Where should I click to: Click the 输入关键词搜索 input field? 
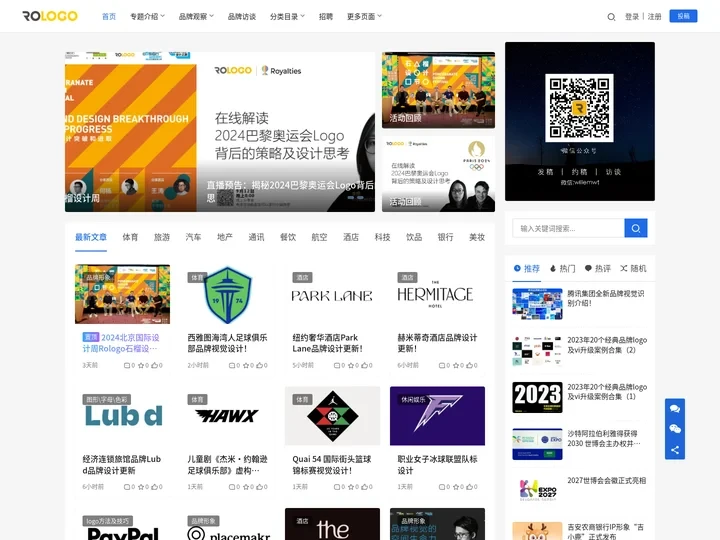[568, 228]
